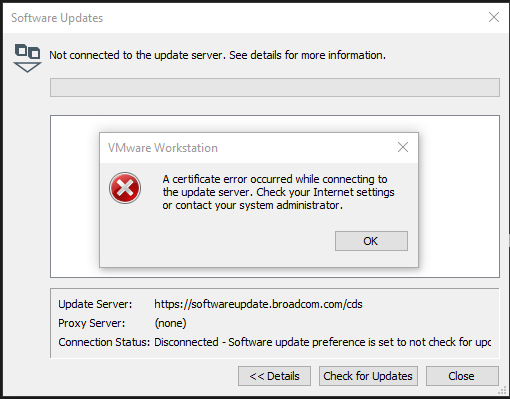The image size is (510, 399).
Task: Select the Update Server label
Action: click(95, 304)
